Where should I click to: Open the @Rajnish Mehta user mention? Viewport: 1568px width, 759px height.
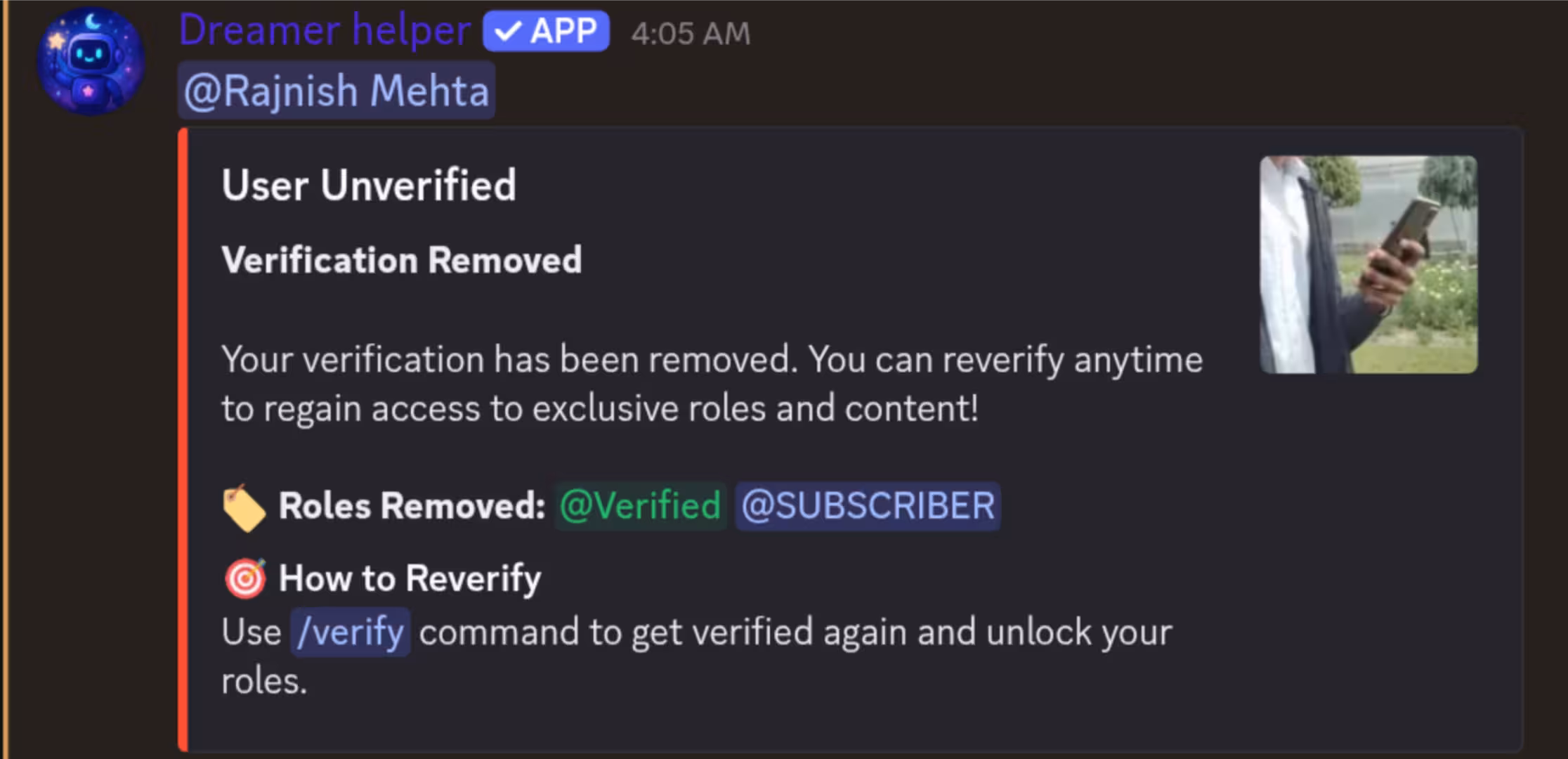coord(334,89)
